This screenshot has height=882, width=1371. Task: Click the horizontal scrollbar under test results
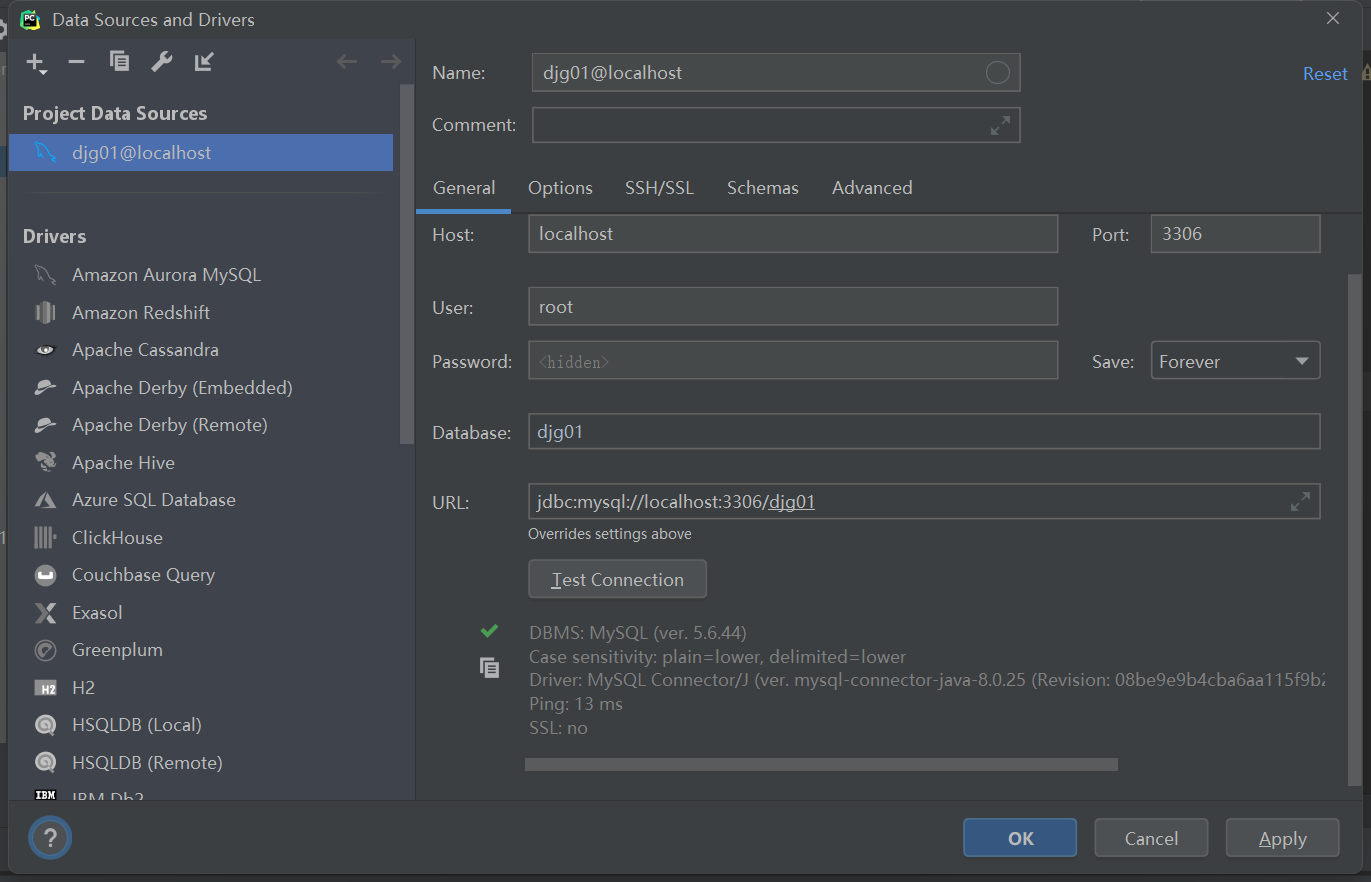pyautogui.click(x=821, y=764)
